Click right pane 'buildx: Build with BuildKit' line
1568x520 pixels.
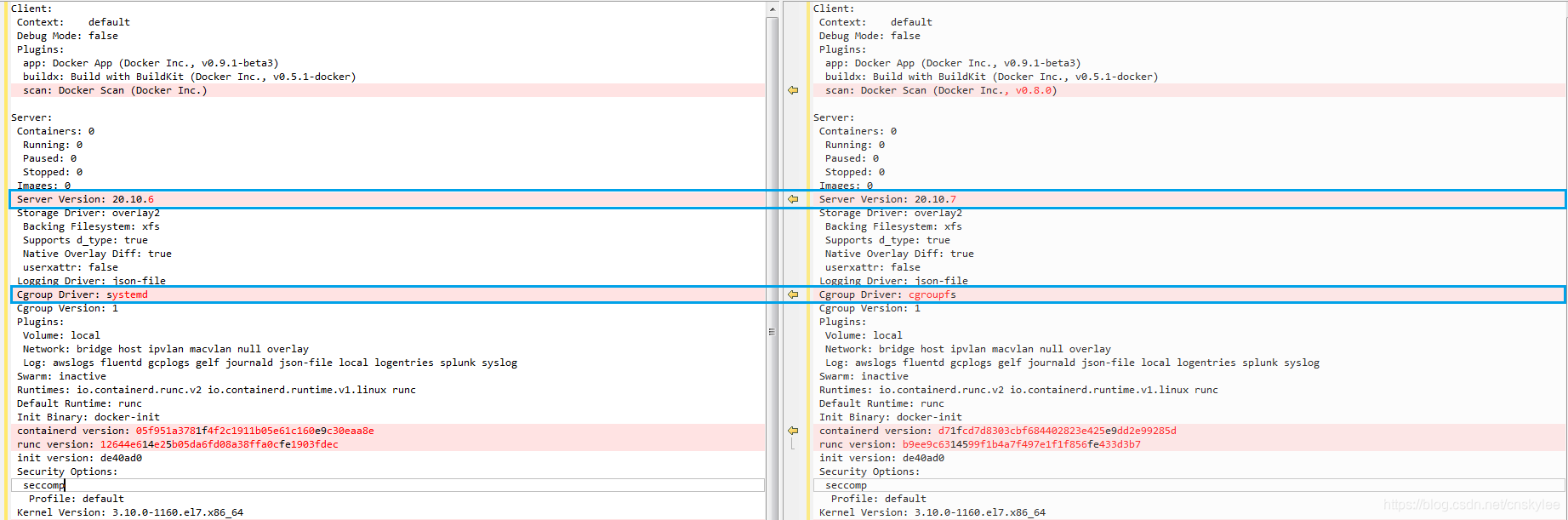pyautogui.click(x=991, y=77)
